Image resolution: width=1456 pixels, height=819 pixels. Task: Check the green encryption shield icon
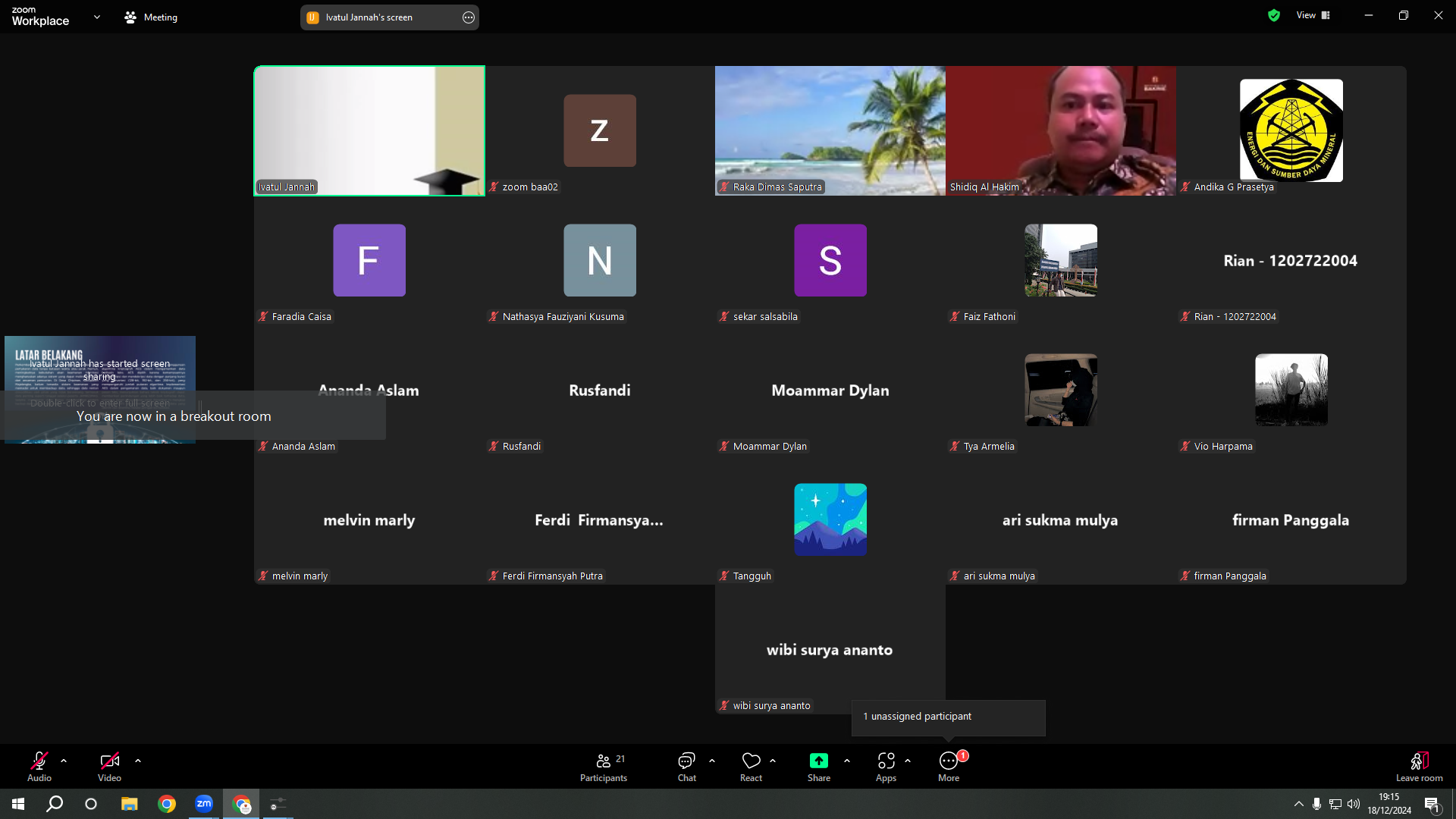tap(1274, 15)
